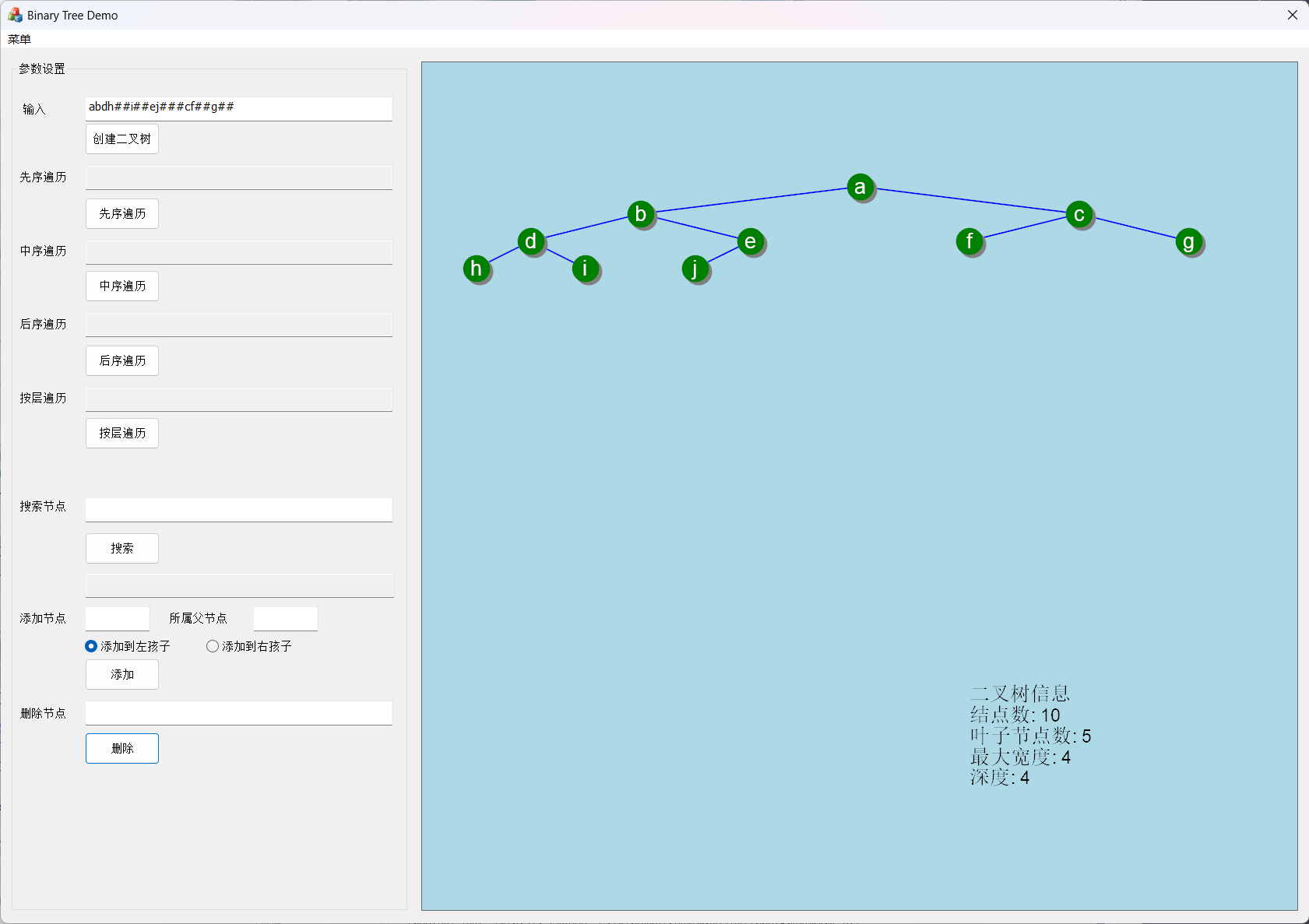Click the 创建二叉树 button

[122, 139]
